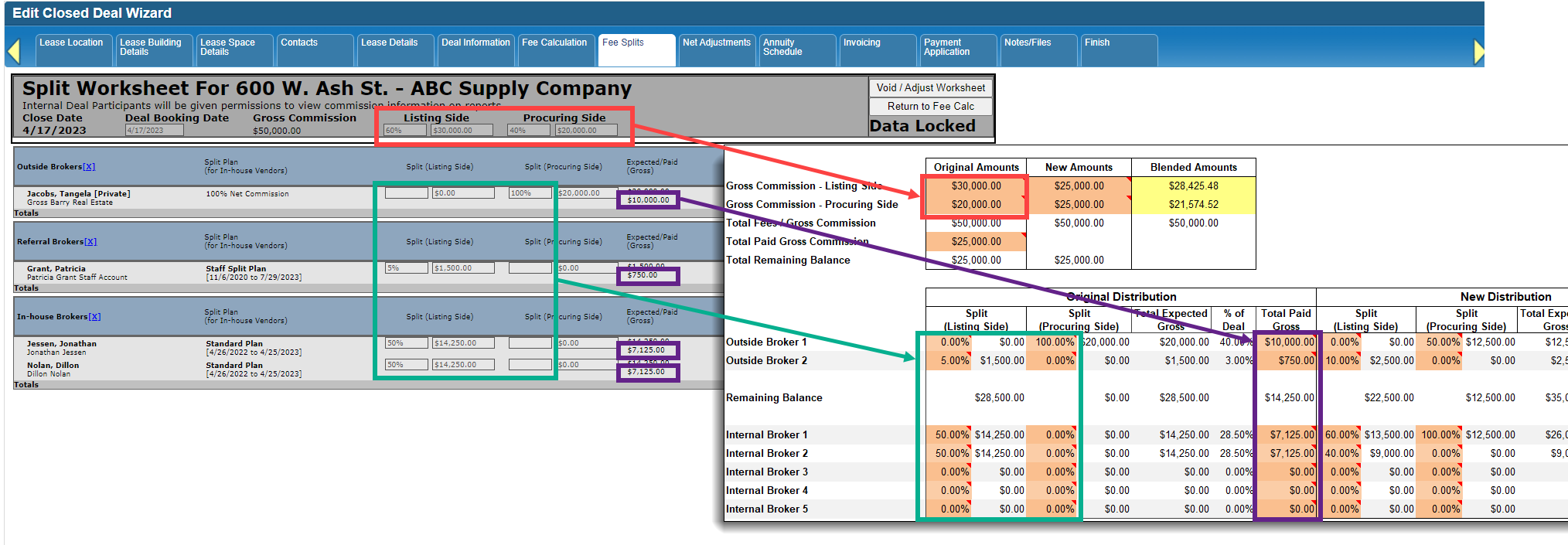Click the Deal Booking Date field
Screen dimensions: 1568x545
154,131
